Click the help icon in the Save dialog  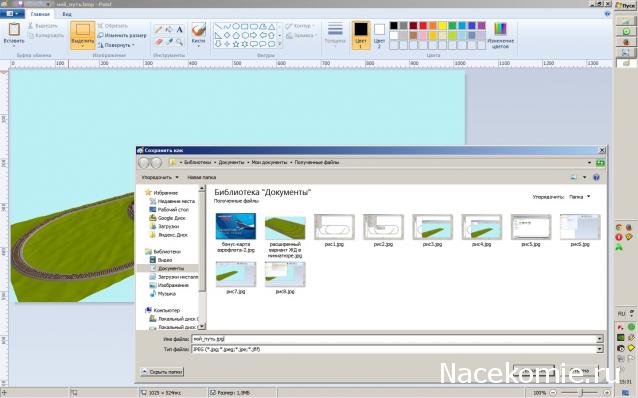point(596,177)
